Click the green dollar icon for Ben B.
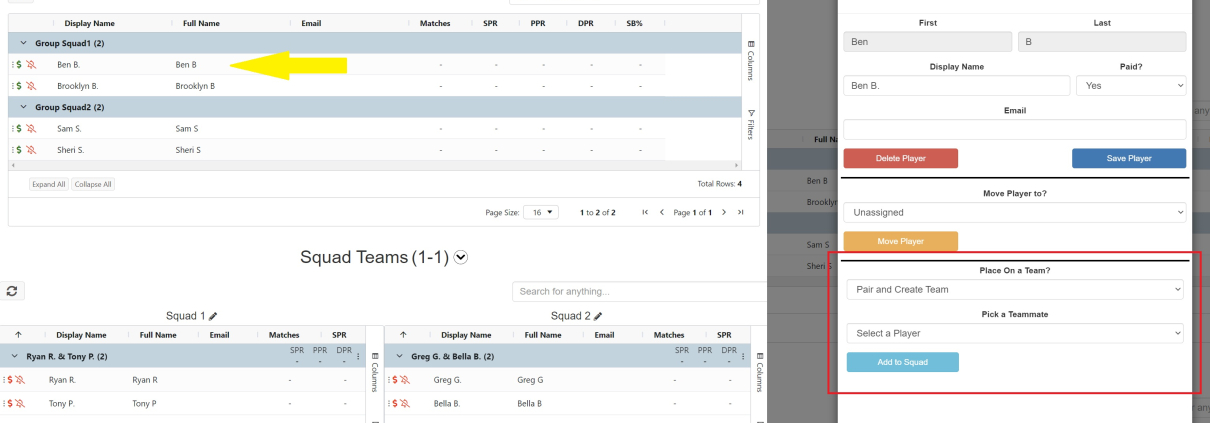The image size is (1210, 423). [19, 65]
